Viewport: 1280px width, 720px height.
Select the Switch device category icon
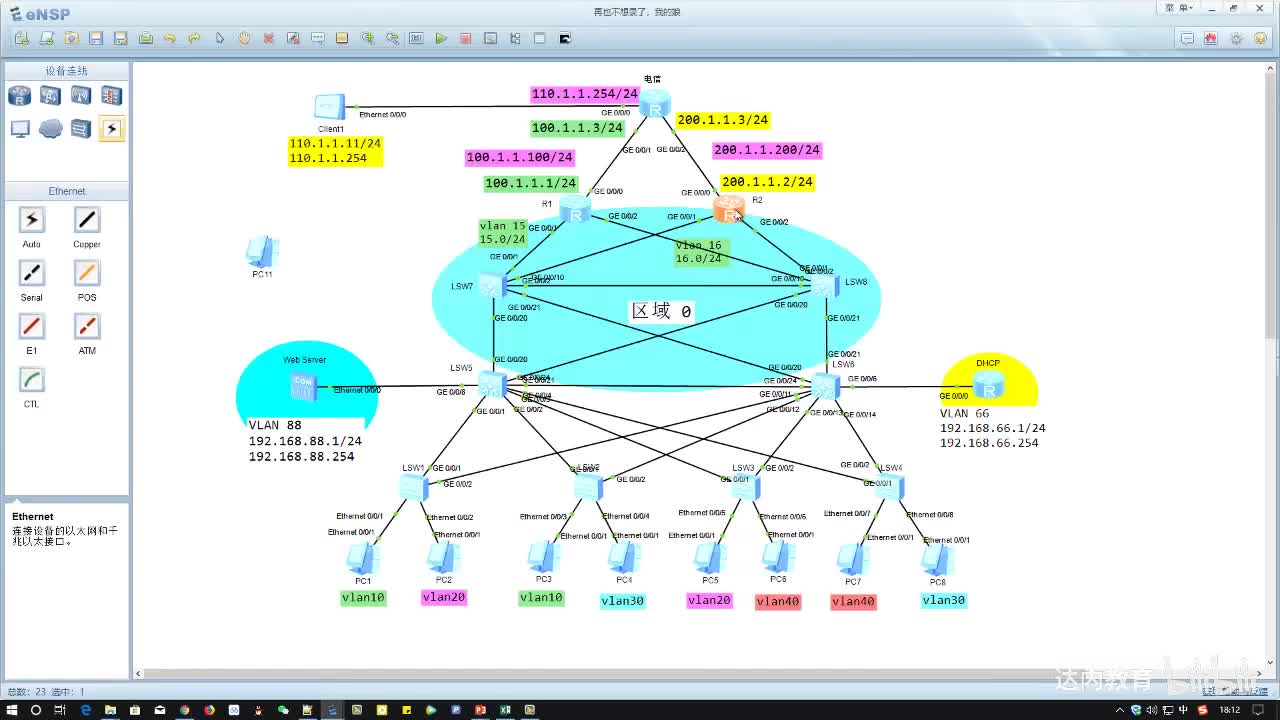tap(50, 96)
